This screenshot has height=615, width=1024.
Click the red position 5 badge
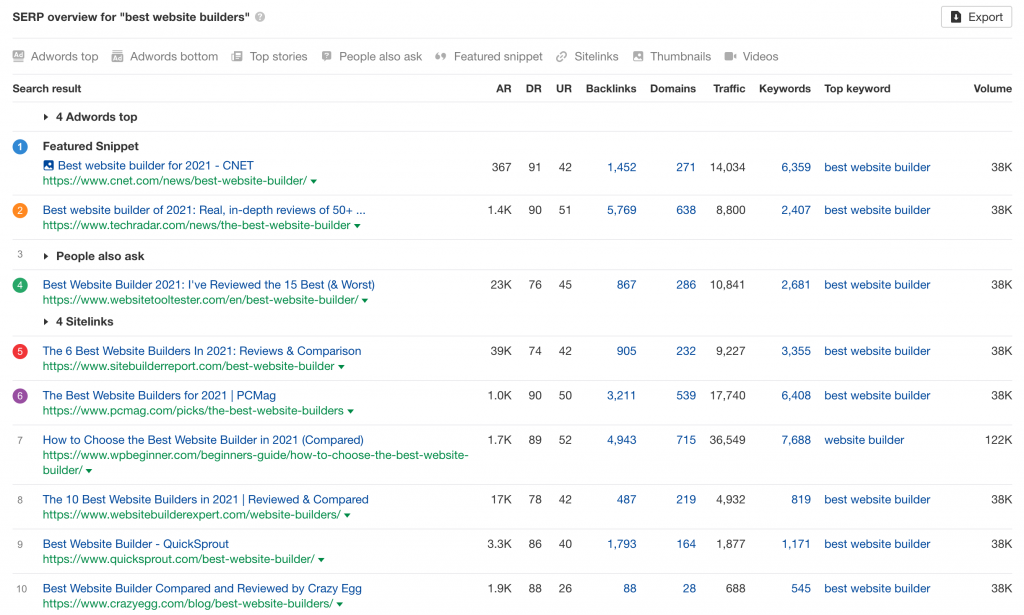pyautogui.click(x=20, y=351)
